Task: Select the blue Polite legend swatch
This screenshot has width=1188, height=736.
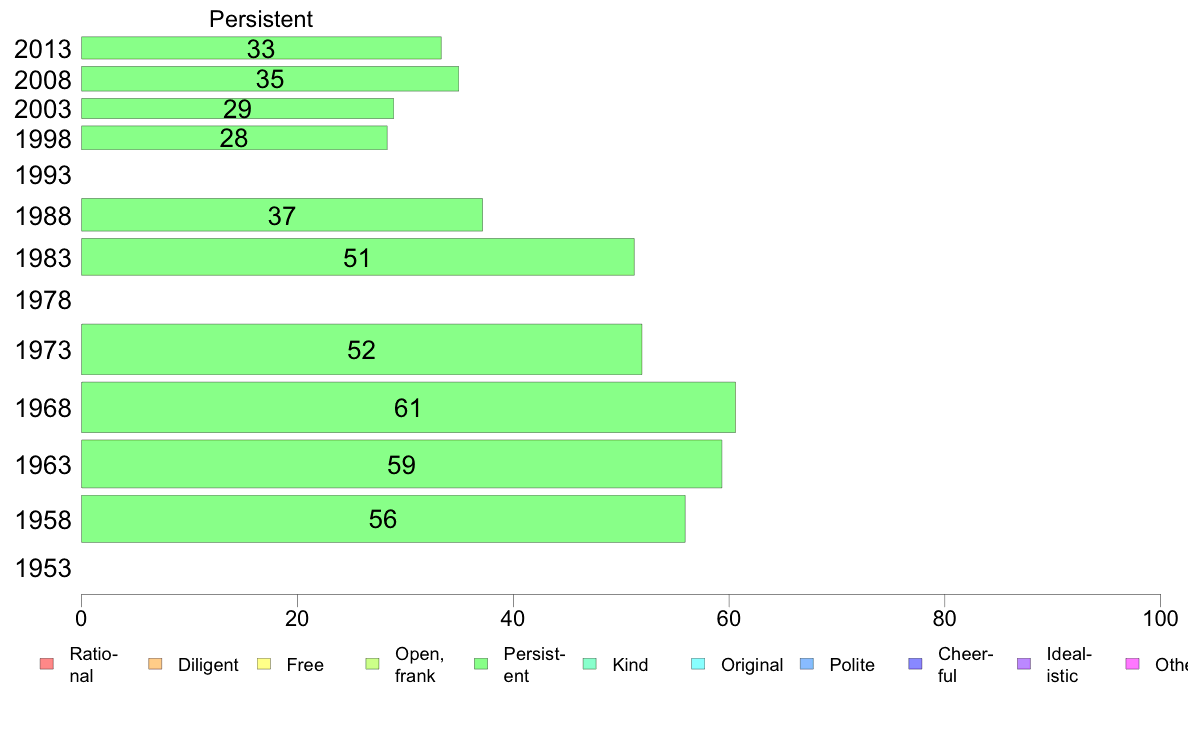Action: click(807, 664)
